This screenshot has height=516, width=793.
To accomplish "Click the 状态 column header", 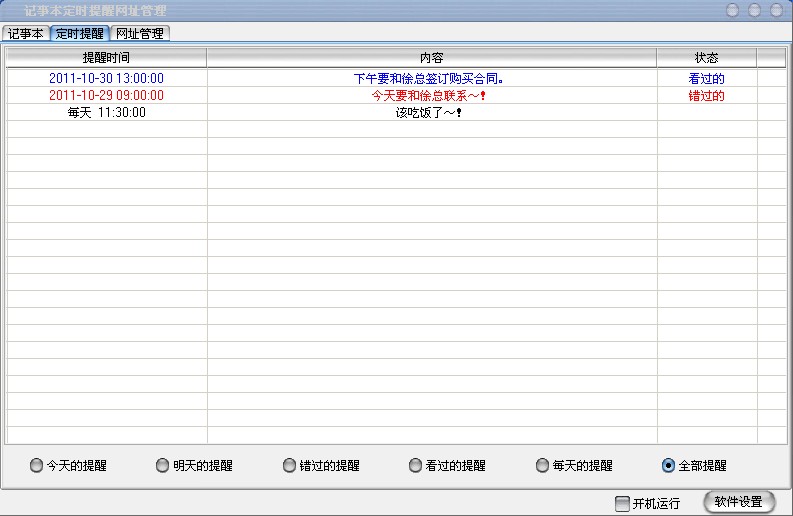I will [707, 58].
